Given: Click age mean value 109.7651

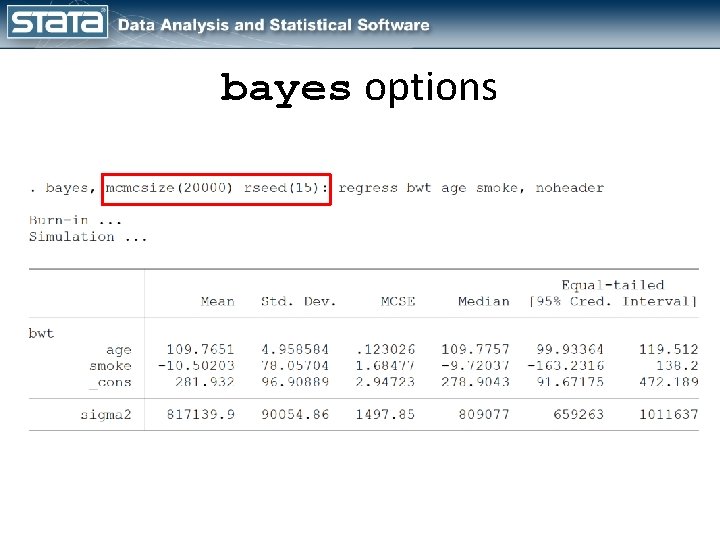Looking at the screenshot, I should pyautogui.click(x=200, y=349).
